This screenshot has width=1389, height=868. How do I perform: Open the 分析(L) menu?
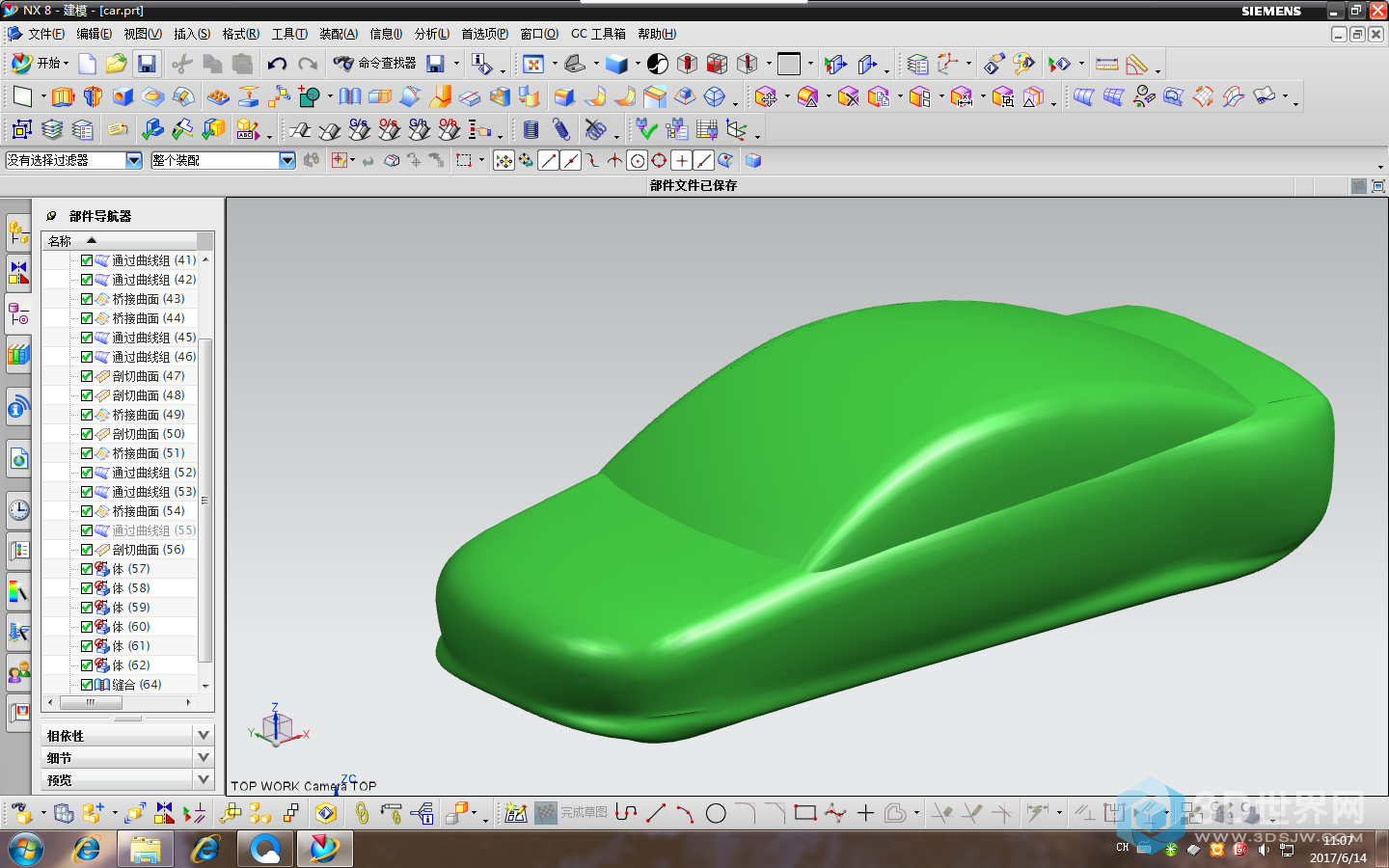pyautogui.click(x=432, y=34)
